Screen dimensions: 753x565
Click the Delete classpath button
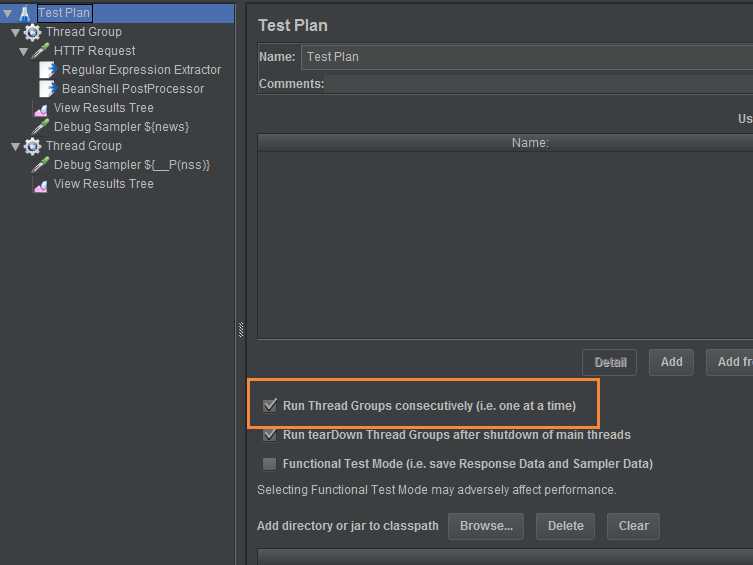[566, 526]
